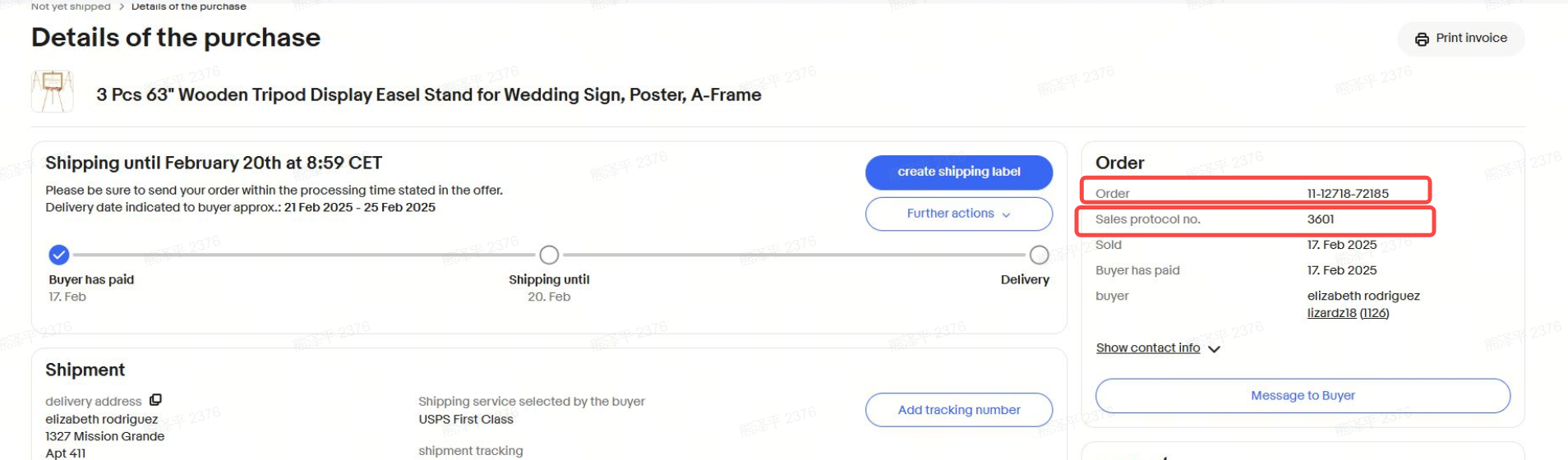Screen dimensions: 1568x460
Task: Click the Shipping until progress circle
Action: 549,255
